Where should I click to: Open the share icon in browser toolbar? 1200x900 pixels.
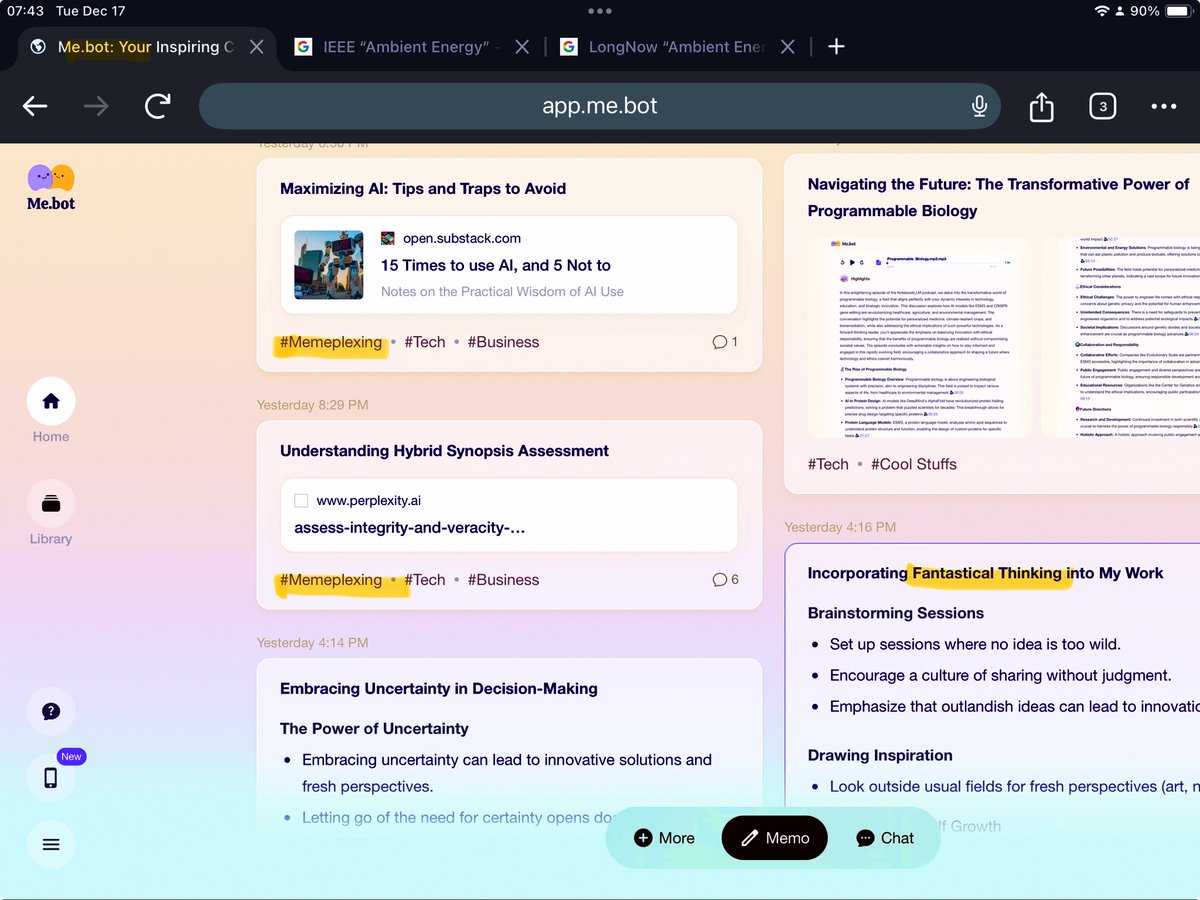[1041, 106]
